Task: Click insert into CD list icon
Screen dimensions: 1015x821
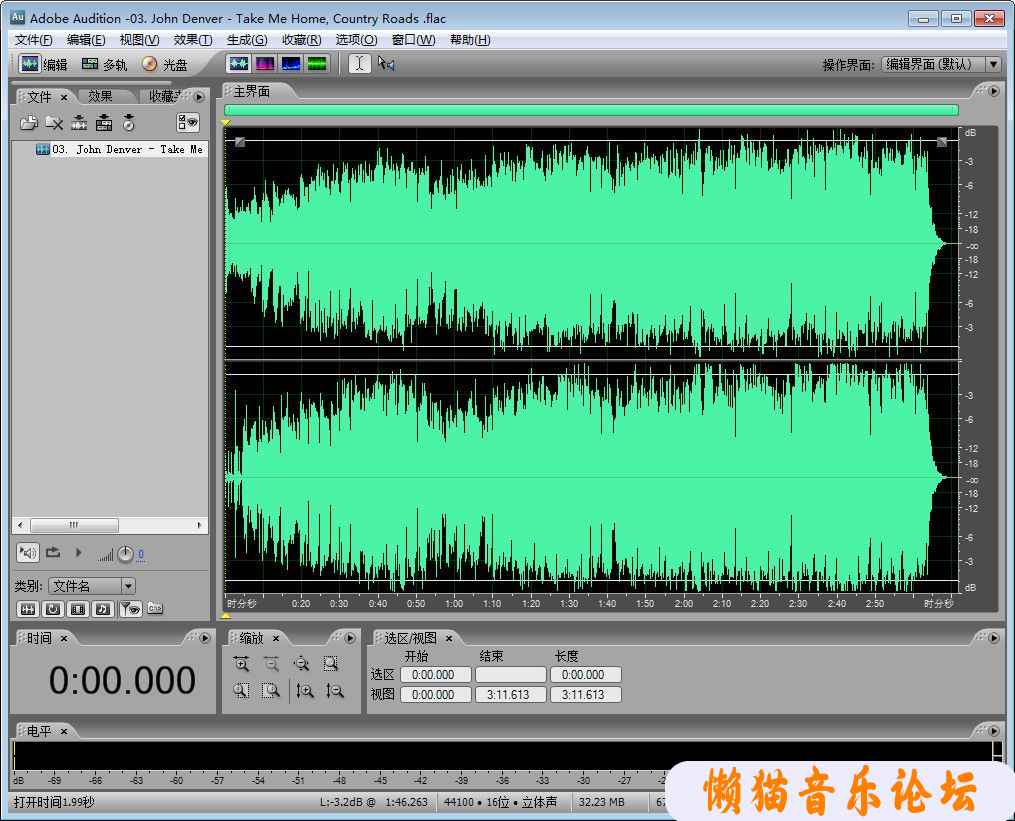Action: (129, 122)
